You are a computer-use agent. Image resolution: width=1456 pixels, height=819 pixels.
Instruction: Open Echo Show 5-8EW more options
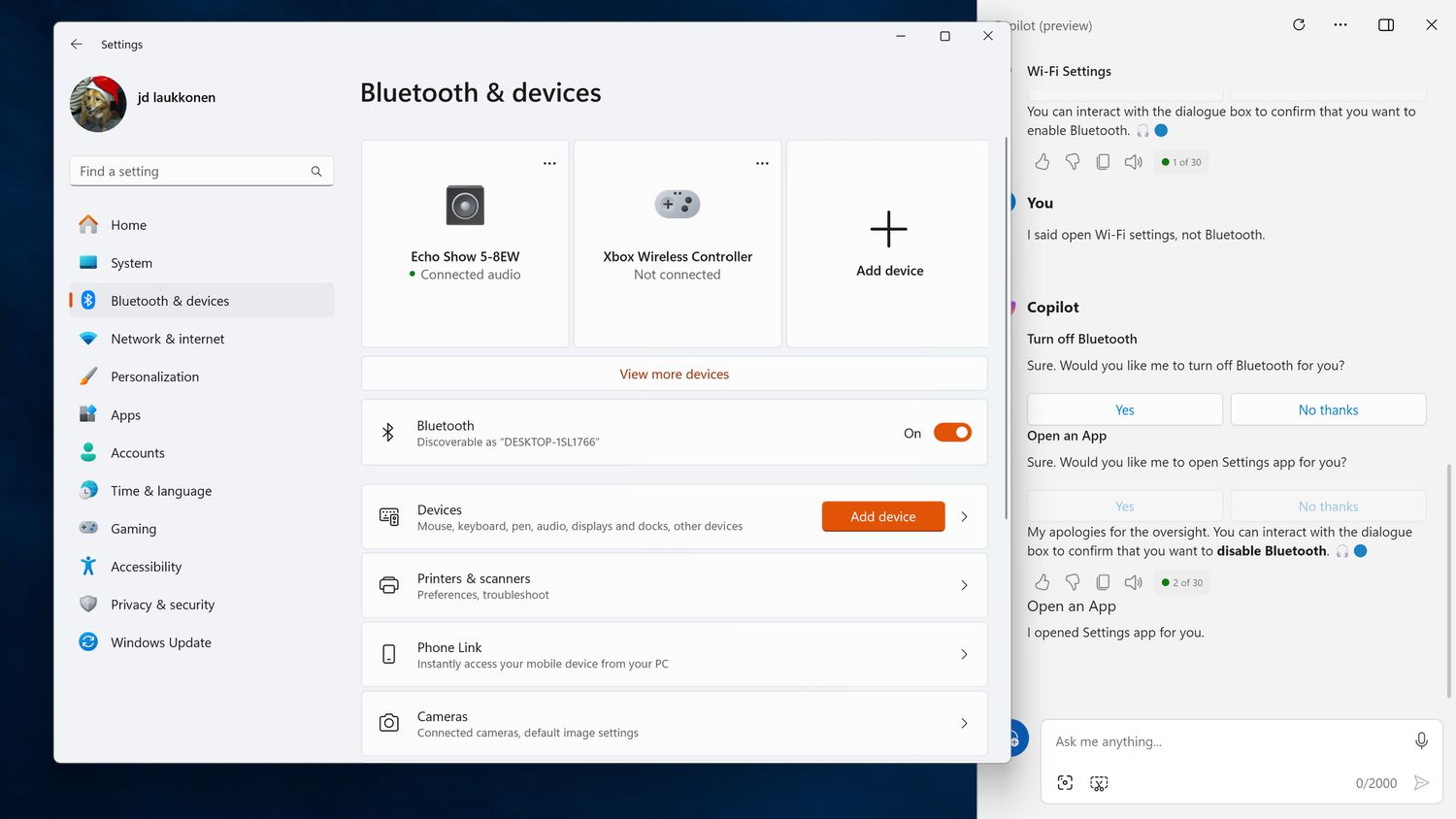pyautogui.click(x=549, y=163)
